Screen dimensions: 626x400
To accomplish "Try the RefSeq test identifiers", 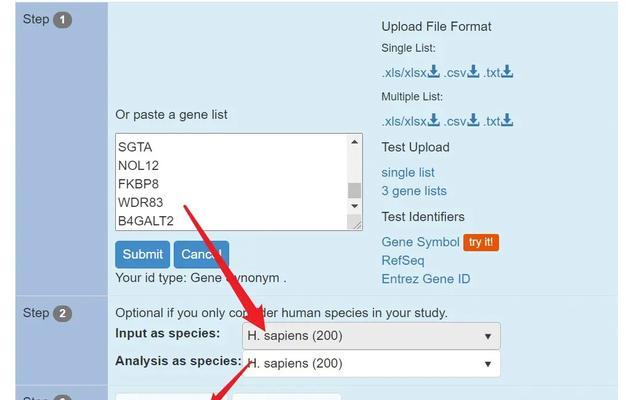I will click(403, 260).
